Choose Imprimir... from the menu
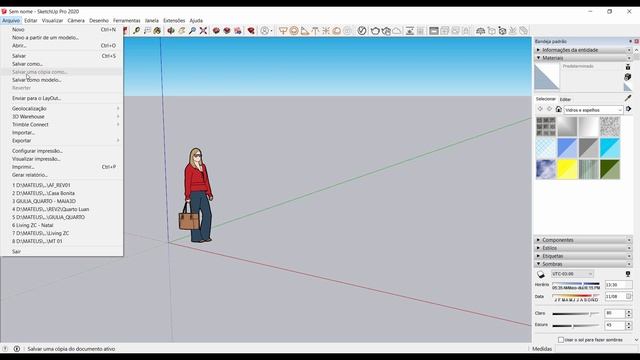 point(62,167)
